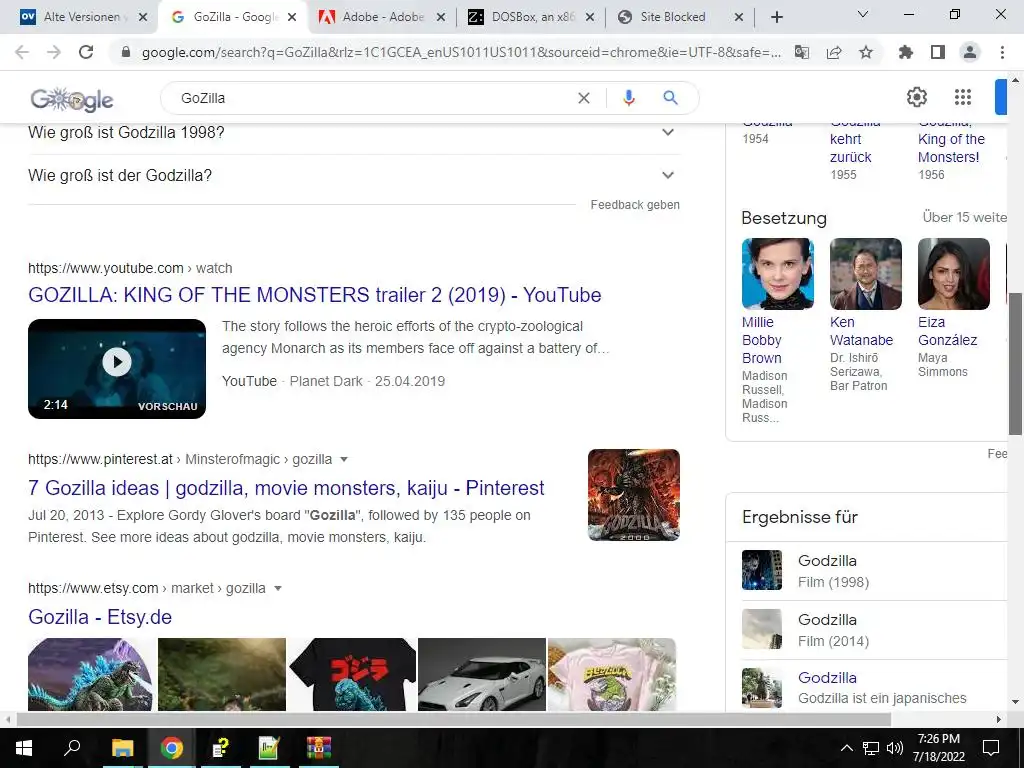View site info padlock icon

pos(126,52)
